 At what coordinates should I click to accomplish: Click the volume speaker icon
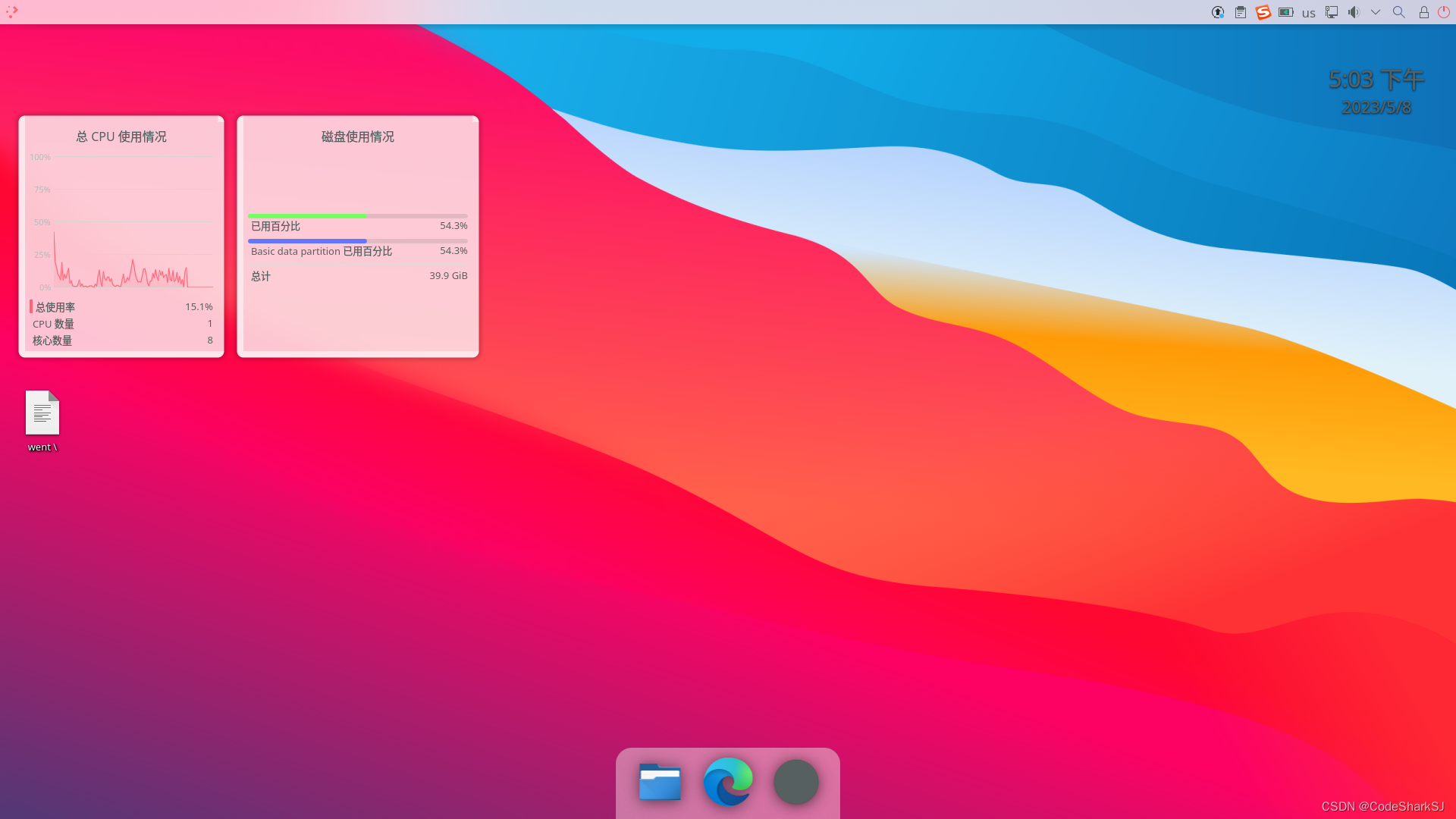pyautogui.click(x=1354, y=12)
